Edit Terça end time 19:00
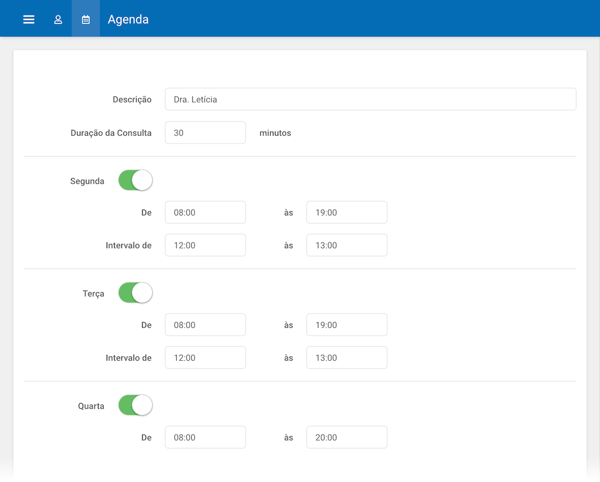The width and height of the screenshot is (600, 482). coord(347,325)
